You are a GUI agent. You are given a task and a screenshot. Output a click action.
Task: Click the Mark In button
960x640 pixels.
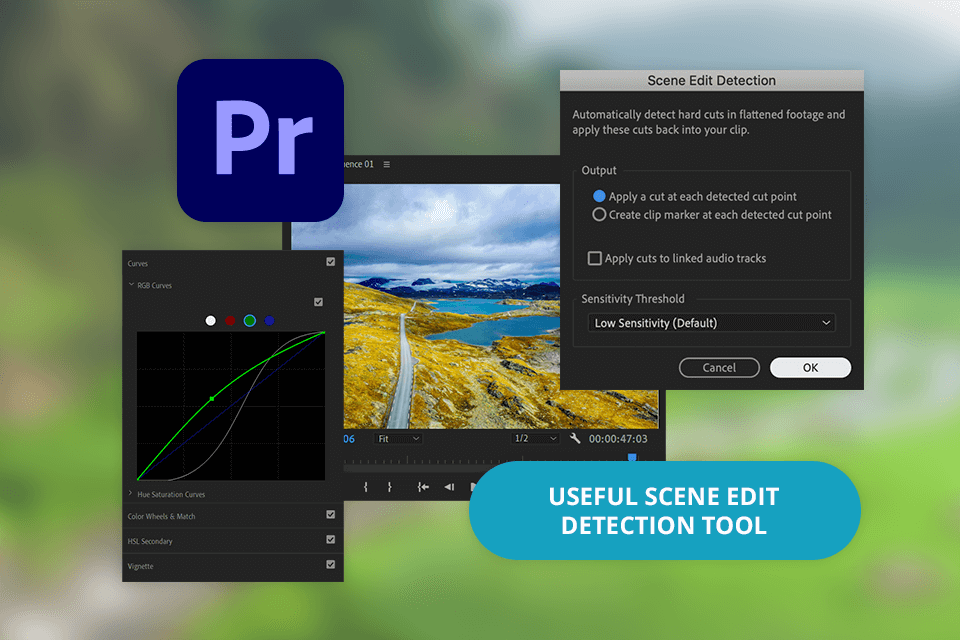(366, 487)
